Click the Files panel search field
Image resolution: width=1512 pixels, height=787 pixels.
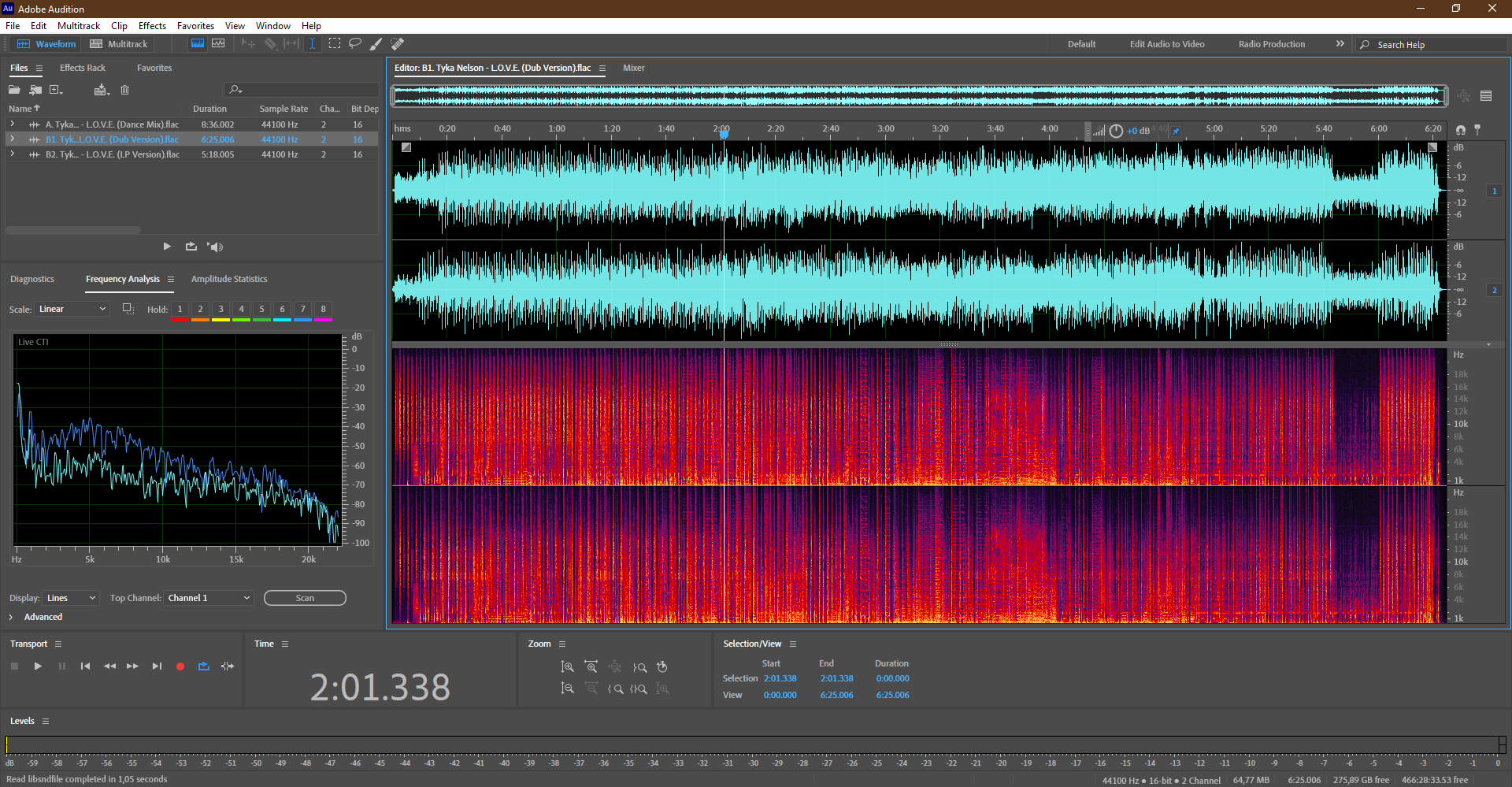pyautogui.click(x=302, y=90)
